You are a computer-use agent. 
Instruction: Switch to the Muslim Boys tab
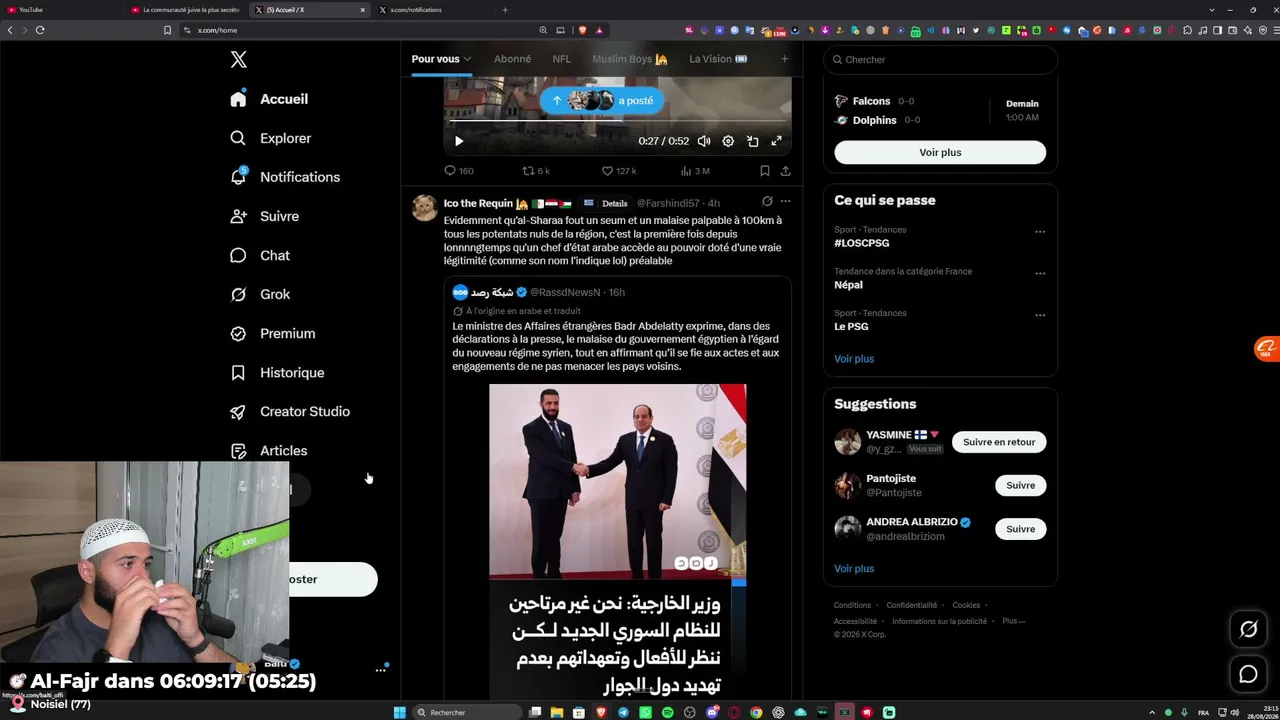630,59
